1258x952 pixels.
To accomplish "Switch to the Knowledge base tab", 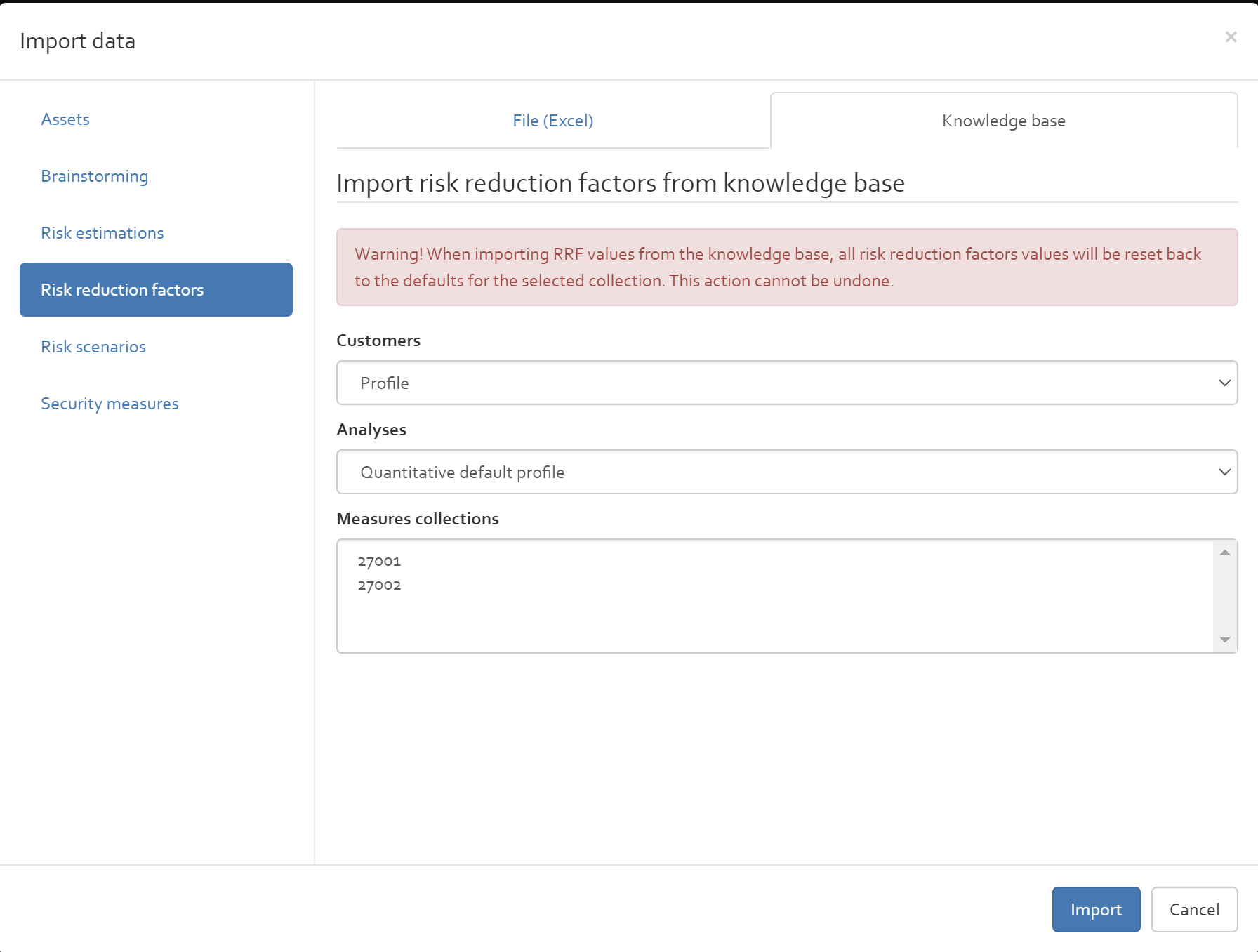I will 1004,121.
